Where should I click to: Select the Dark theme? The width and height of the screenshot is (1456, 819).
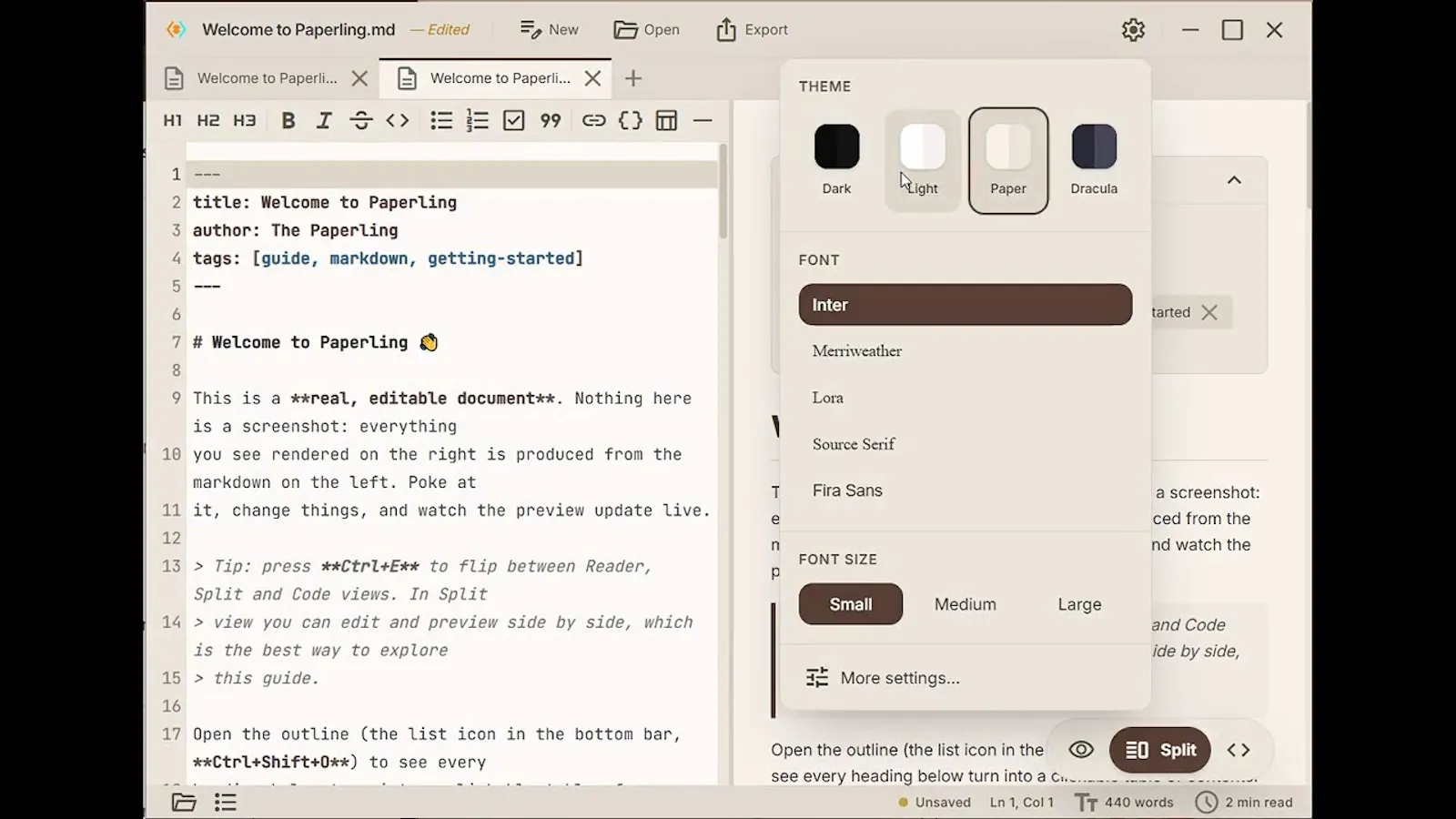pyautogui.click(x=836, y=160)
